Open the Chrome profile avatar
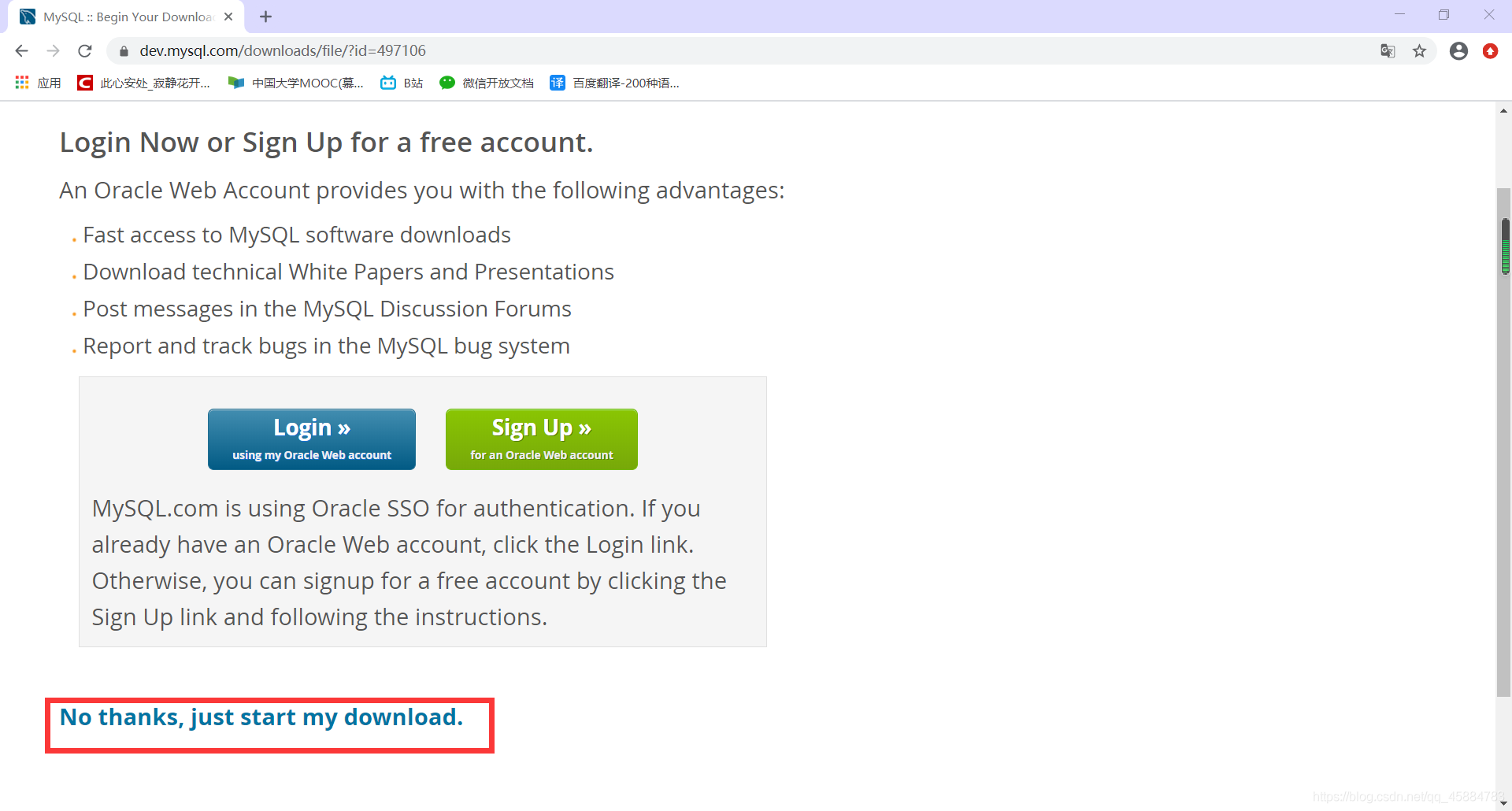Image resolution: width=1512 pixels, height=811 pixels. point(1458,51)
